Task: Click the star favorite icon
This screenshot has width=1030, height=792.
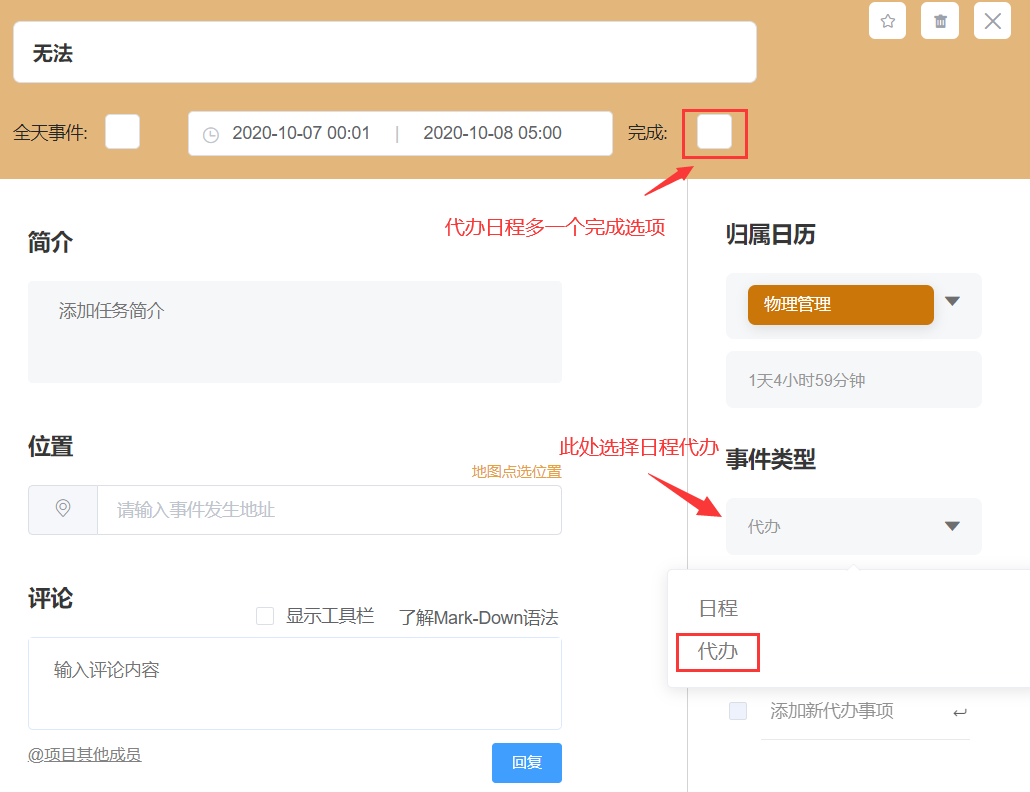Action: [887, 21]
